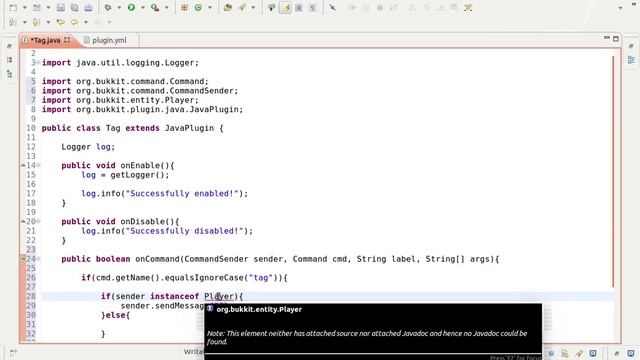Open the External Tools dropdown arrow
The image size is (640, 360).
pyautogui.click(x=166, y=8)
